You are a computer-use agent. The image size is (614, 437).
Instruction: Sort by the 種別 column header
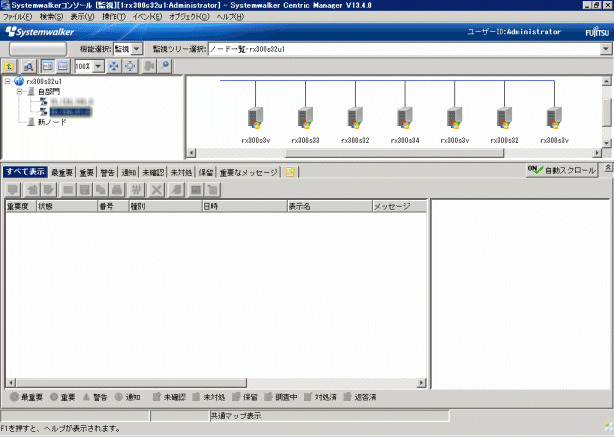click(x=166, y=206)
